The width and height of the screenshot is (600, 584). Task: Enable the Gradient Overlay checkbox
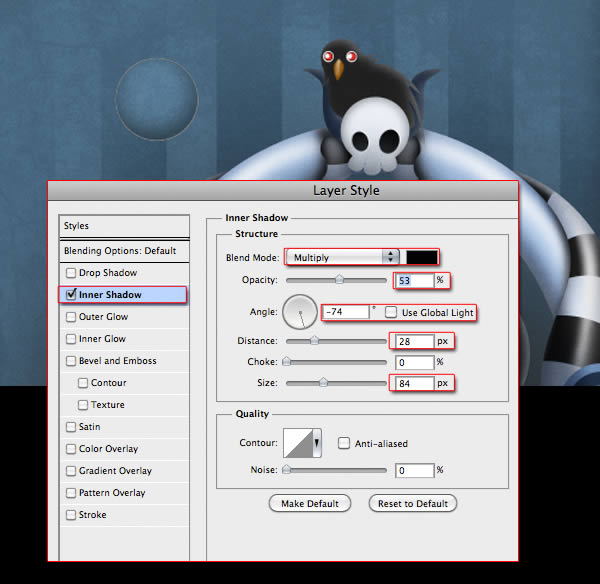[x=71, y=471]
